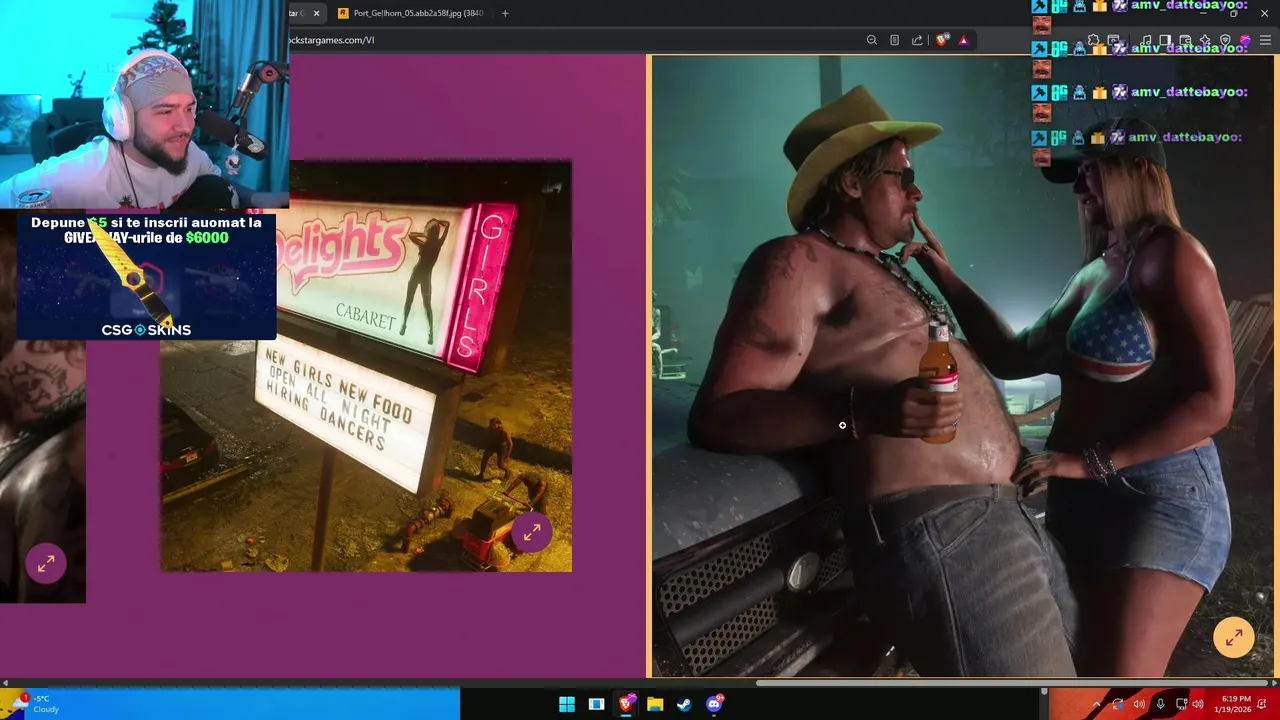Open Steam from the taskbar
This screenshot has height=720, width=1280.
pyautogui.click(x=684, y=704)
